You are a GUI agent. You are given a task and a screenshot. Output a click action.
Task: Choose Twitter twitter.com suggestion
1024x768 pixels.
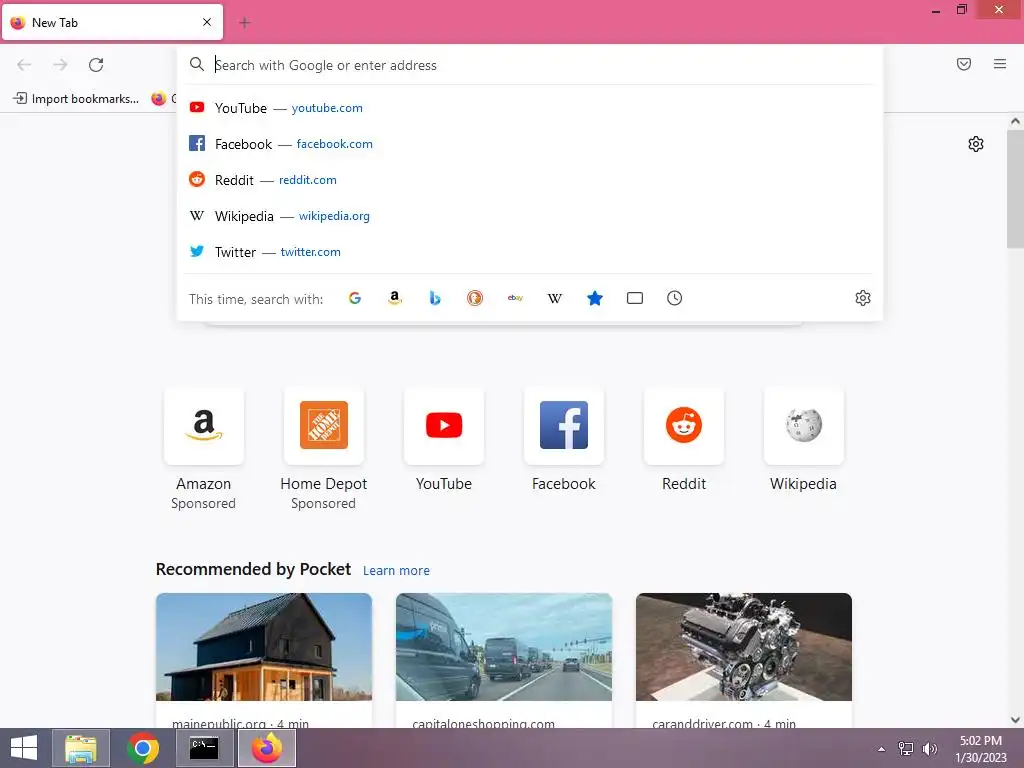[x=530, y=251]
